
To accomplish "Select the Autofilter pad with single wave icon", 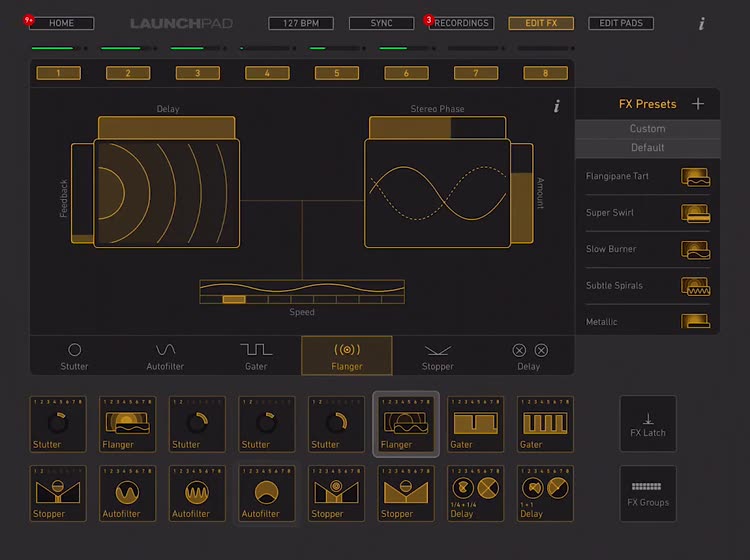I will (x=127, y=494).
